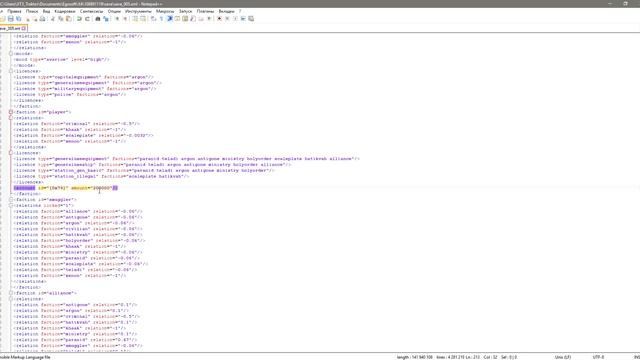Click the highlighted account amount line

pyautogui.click(x=66, y=188)
